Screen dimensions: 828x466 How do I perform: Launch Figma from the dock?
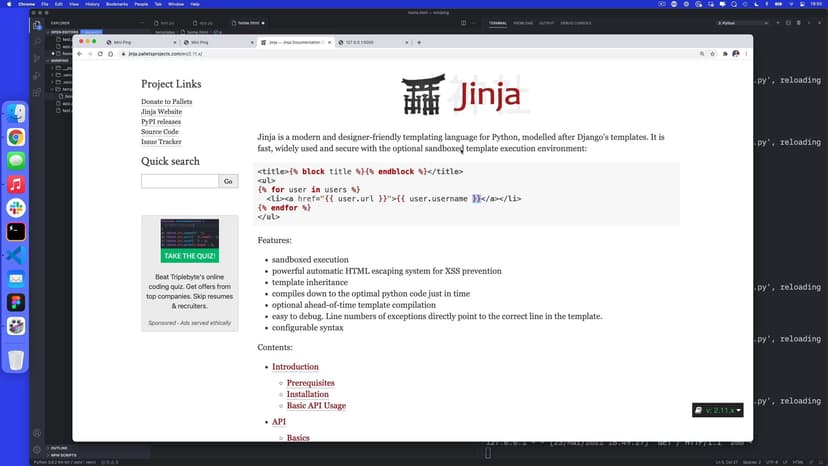(x=16, y=302)
